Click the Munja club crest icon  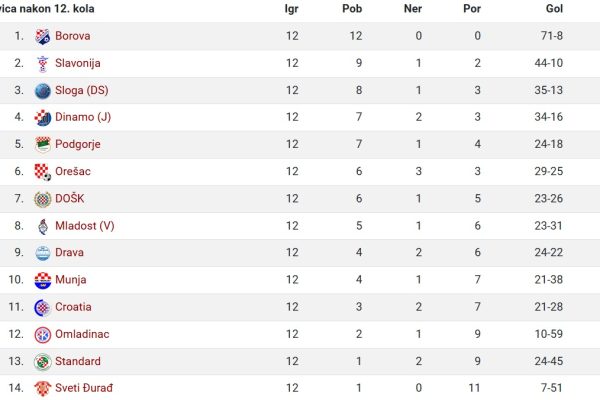[42, 280]
